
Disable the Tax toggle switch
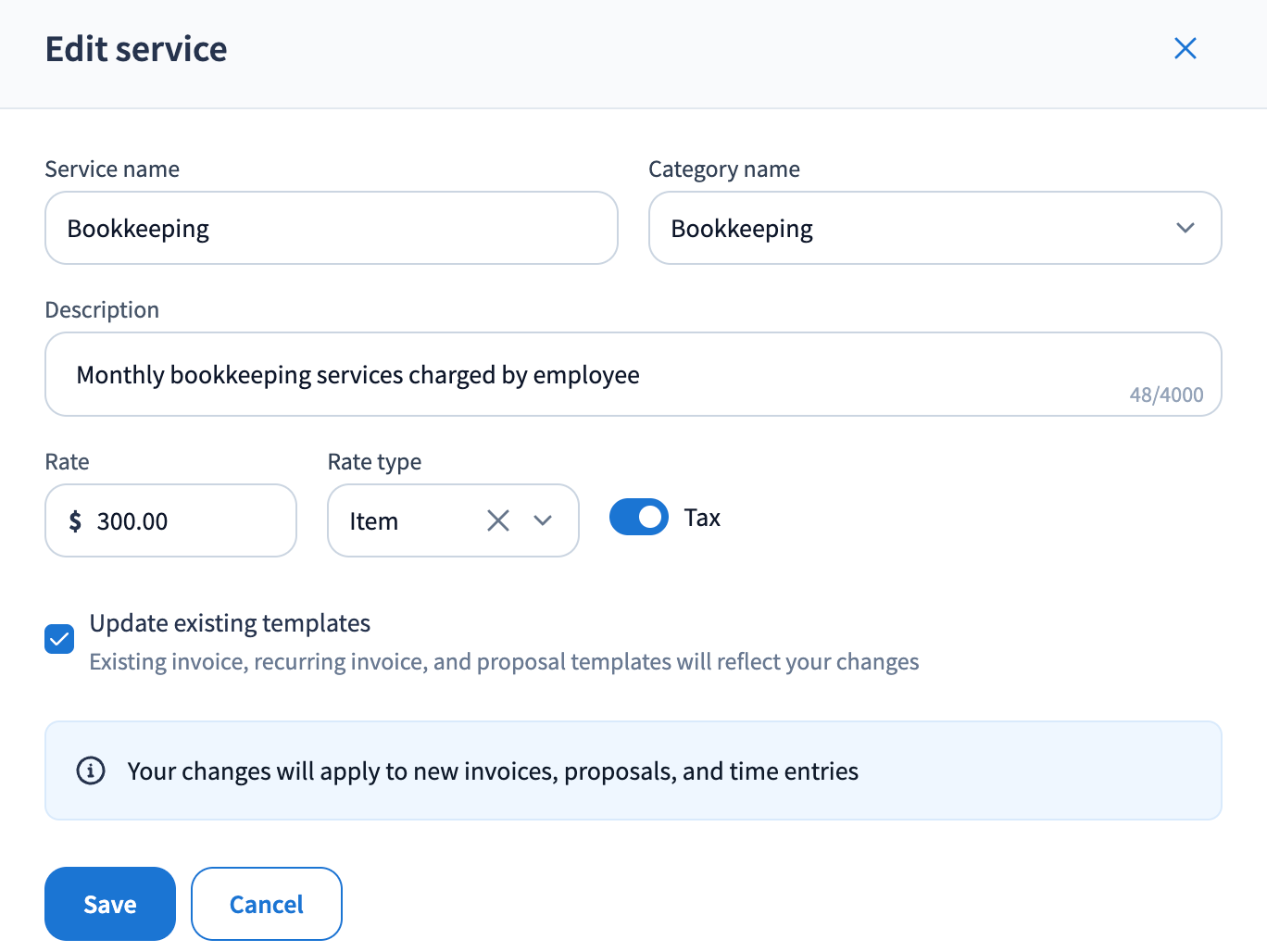(x=638, y=517)
